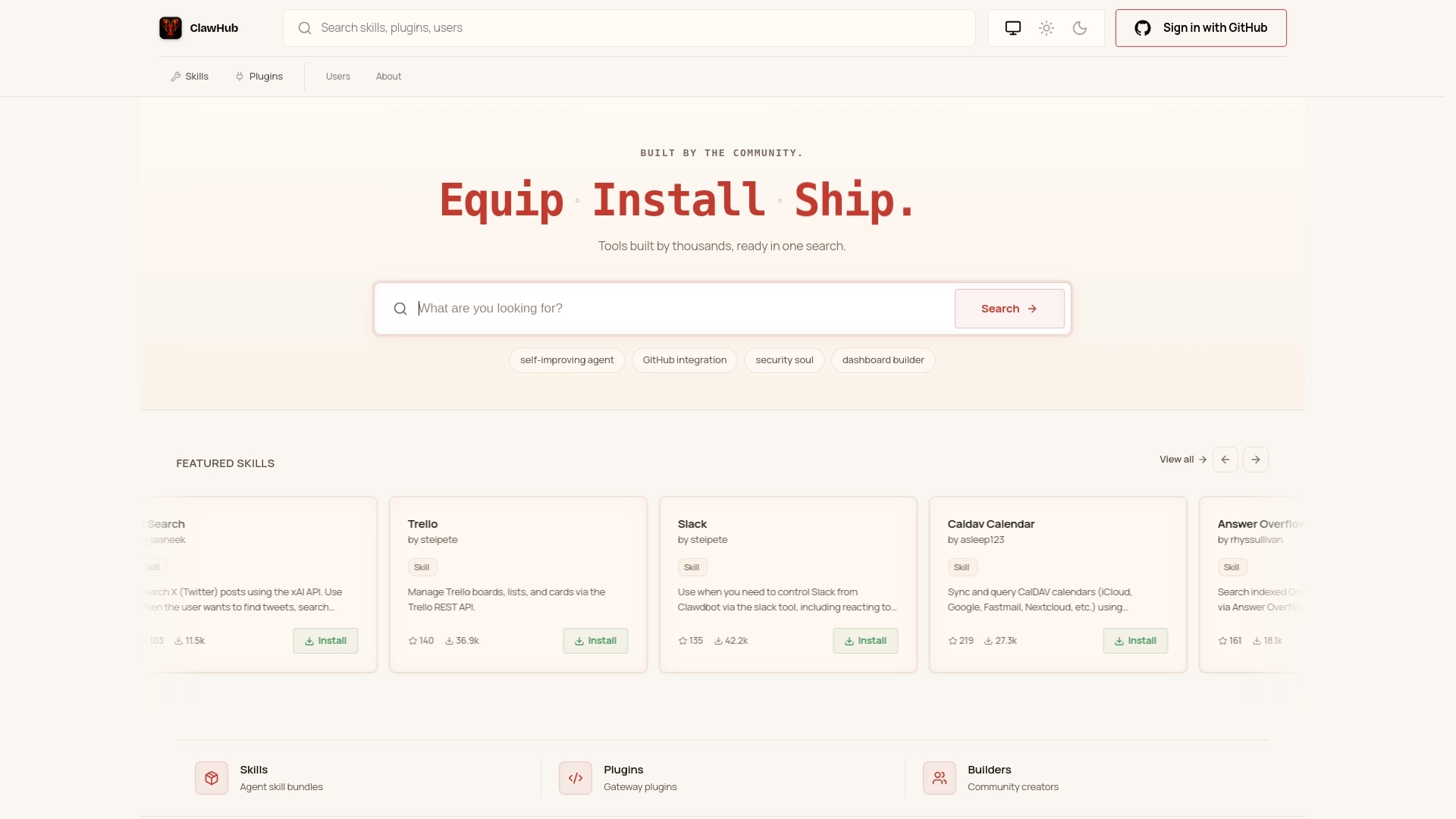The height and width of the screenshot is (819, 1456).
Task: Click the Plugins code icon in bottom row
Action: click(x=576, y=778)
